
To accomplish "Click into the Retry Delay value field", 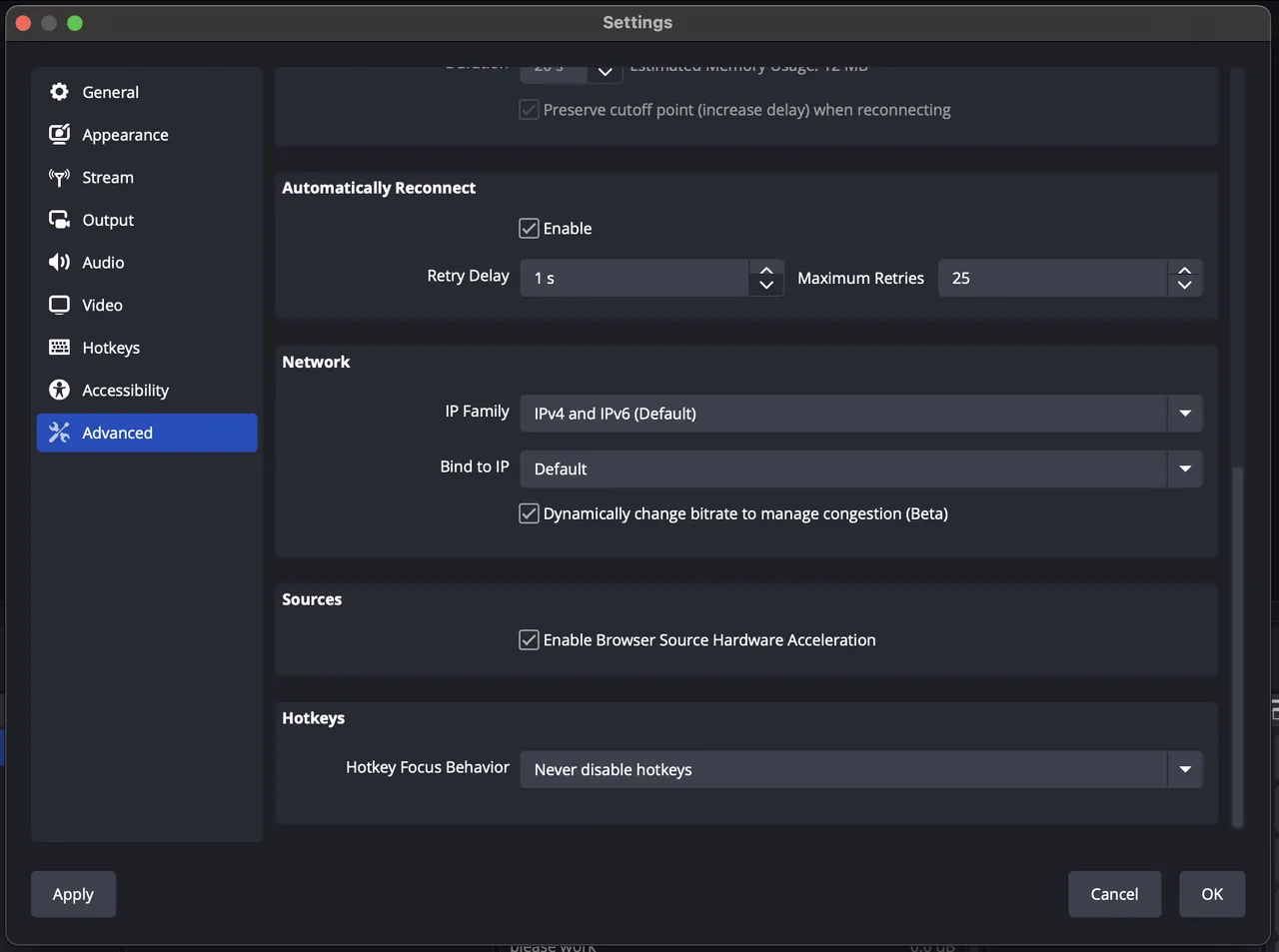I will coord(635,278).
